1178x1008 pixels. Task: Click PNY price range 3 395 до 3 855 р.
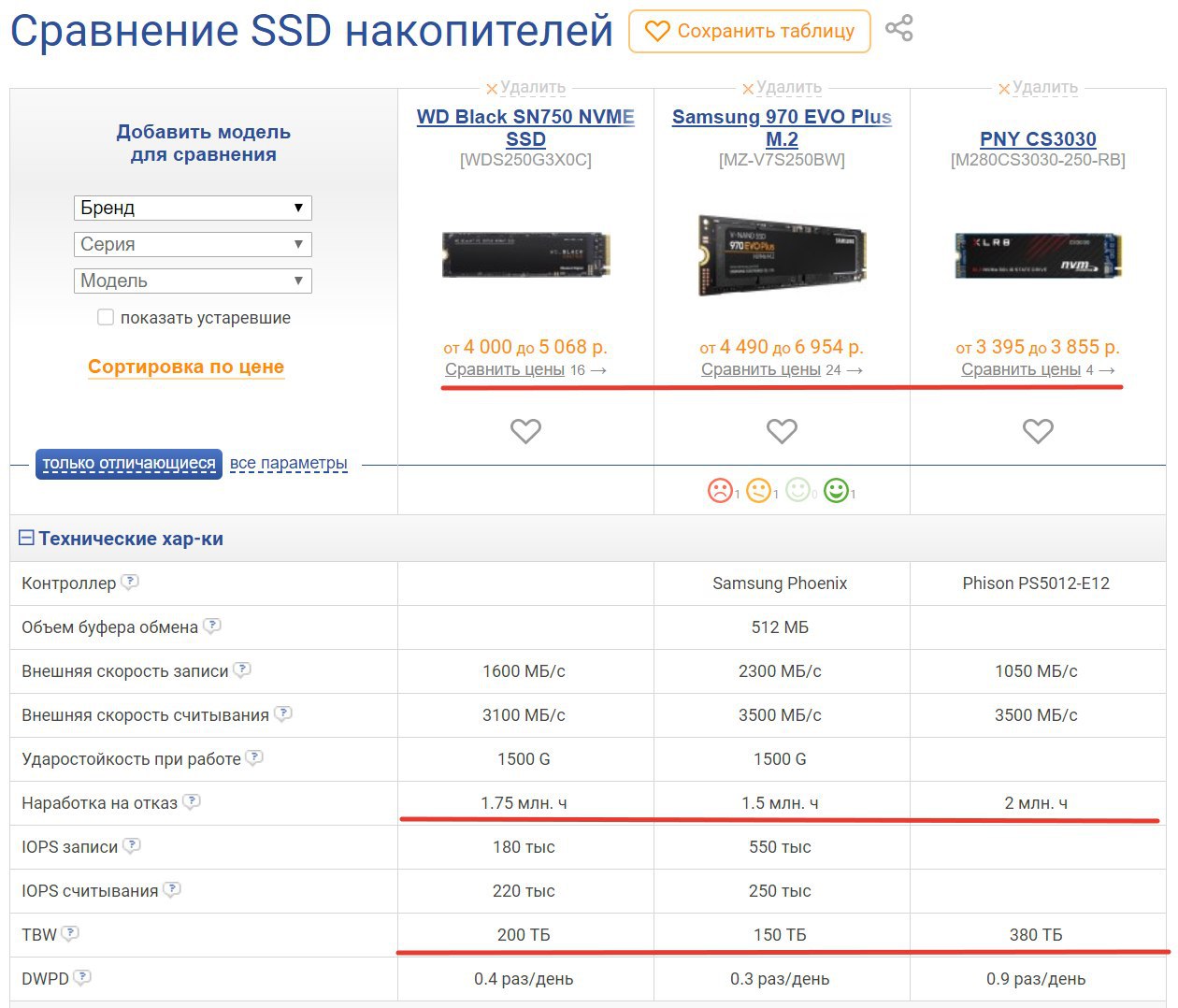pos(1038,347)
